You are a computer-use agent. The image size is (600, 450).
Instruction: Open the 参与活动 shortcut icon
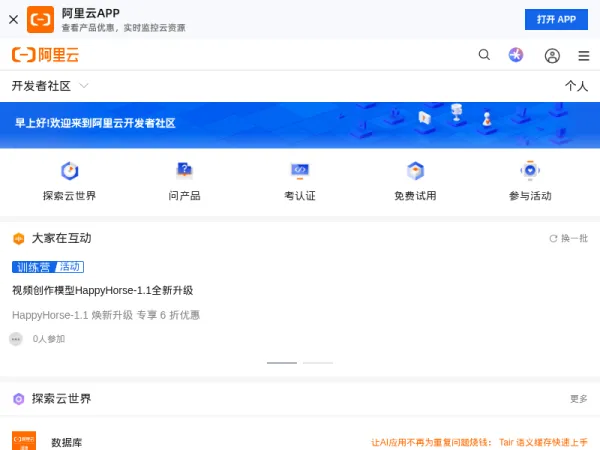pyautogui.click(x=530, y=171)
